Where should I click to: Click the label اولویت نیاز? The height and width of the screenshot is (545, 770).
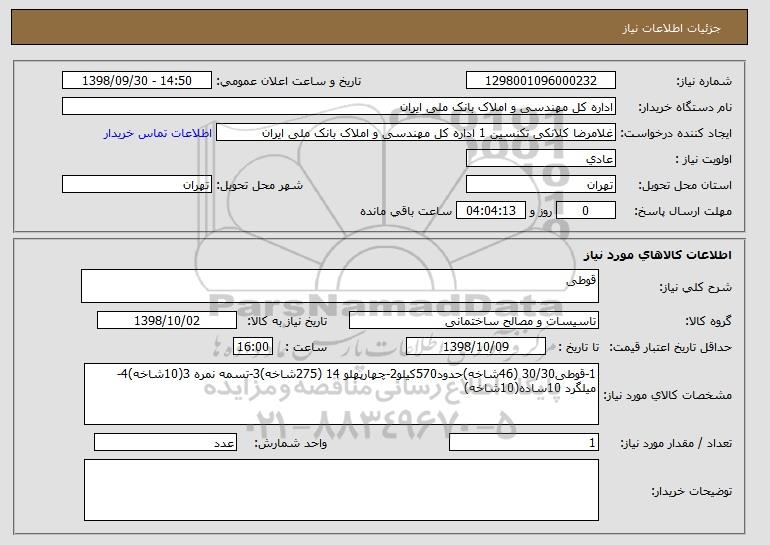pos(704,160)
